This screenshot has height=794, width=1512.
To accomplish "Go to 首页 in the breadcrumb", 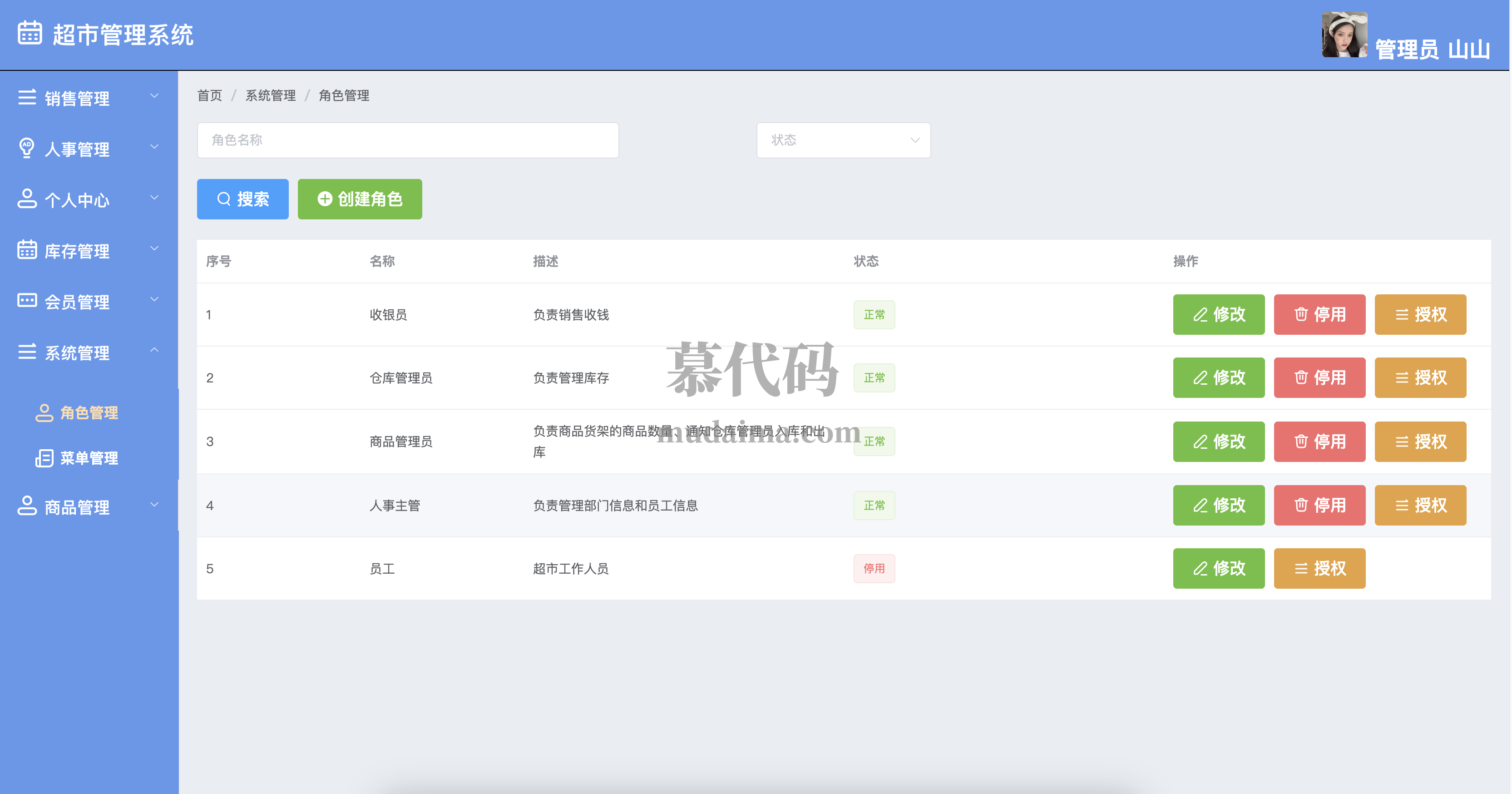I will point(209,96).
